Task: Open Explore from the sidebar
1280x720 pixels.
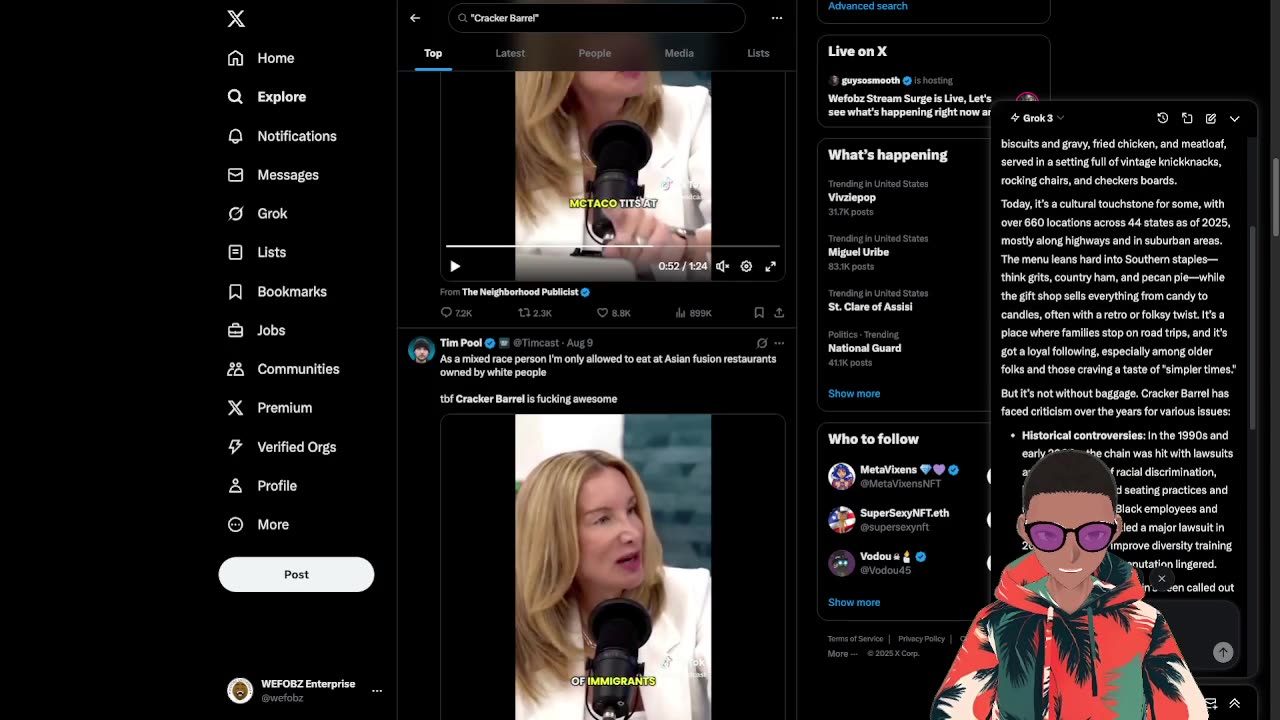Action: pos(267,97)
